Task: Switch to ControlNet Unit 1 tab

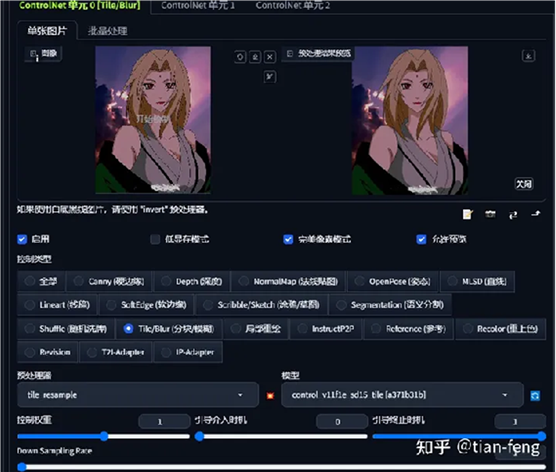Action: point(198,6)
